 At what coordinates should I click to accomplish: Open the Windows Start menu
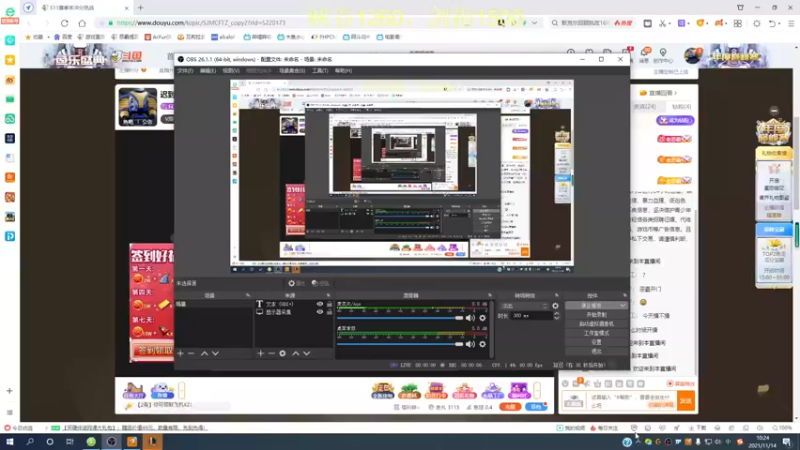(x=10, y=442)
